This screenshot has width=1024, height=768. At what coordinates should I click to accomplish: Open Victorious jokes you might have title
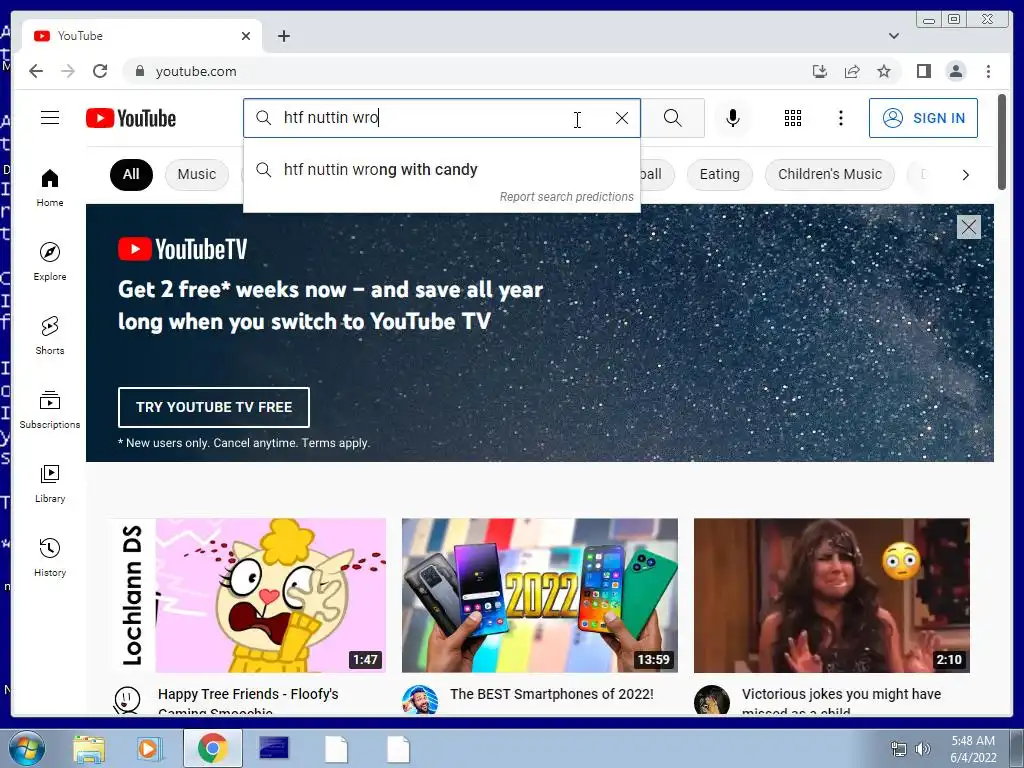pos(841,700)
